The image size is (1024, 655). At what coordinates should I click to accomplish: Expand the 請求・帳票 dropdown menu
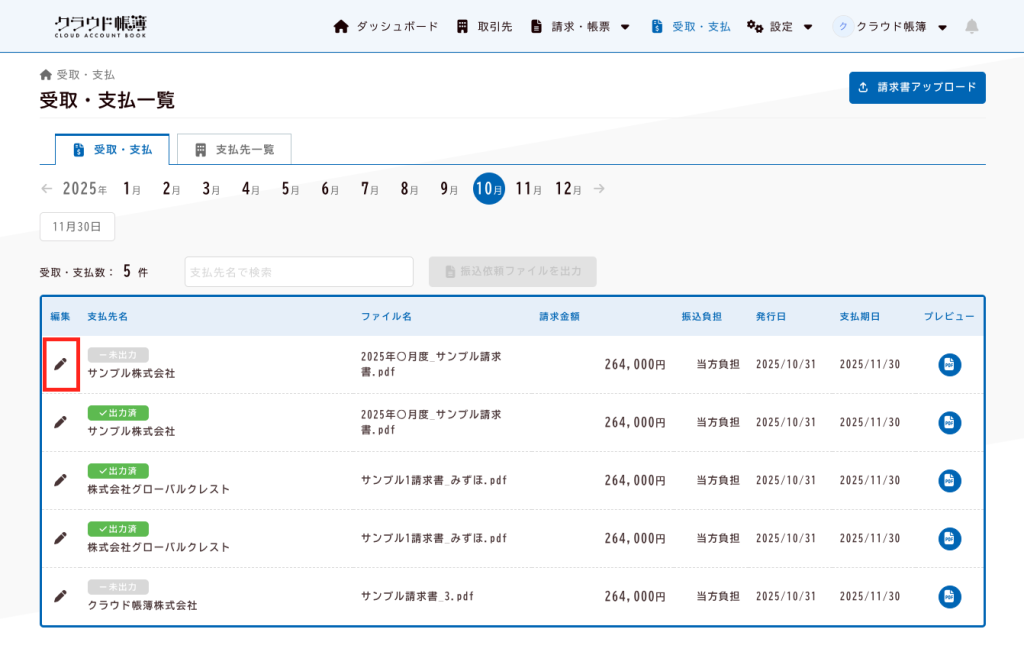582,27
